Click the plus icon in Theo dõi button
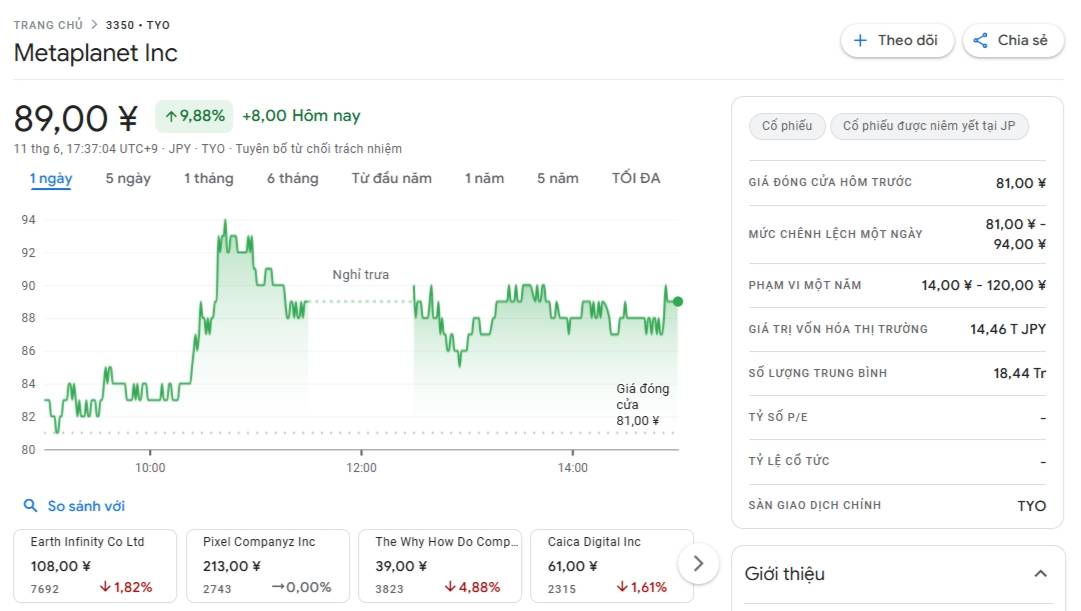1081x611 pixels. tap(860, 41)
